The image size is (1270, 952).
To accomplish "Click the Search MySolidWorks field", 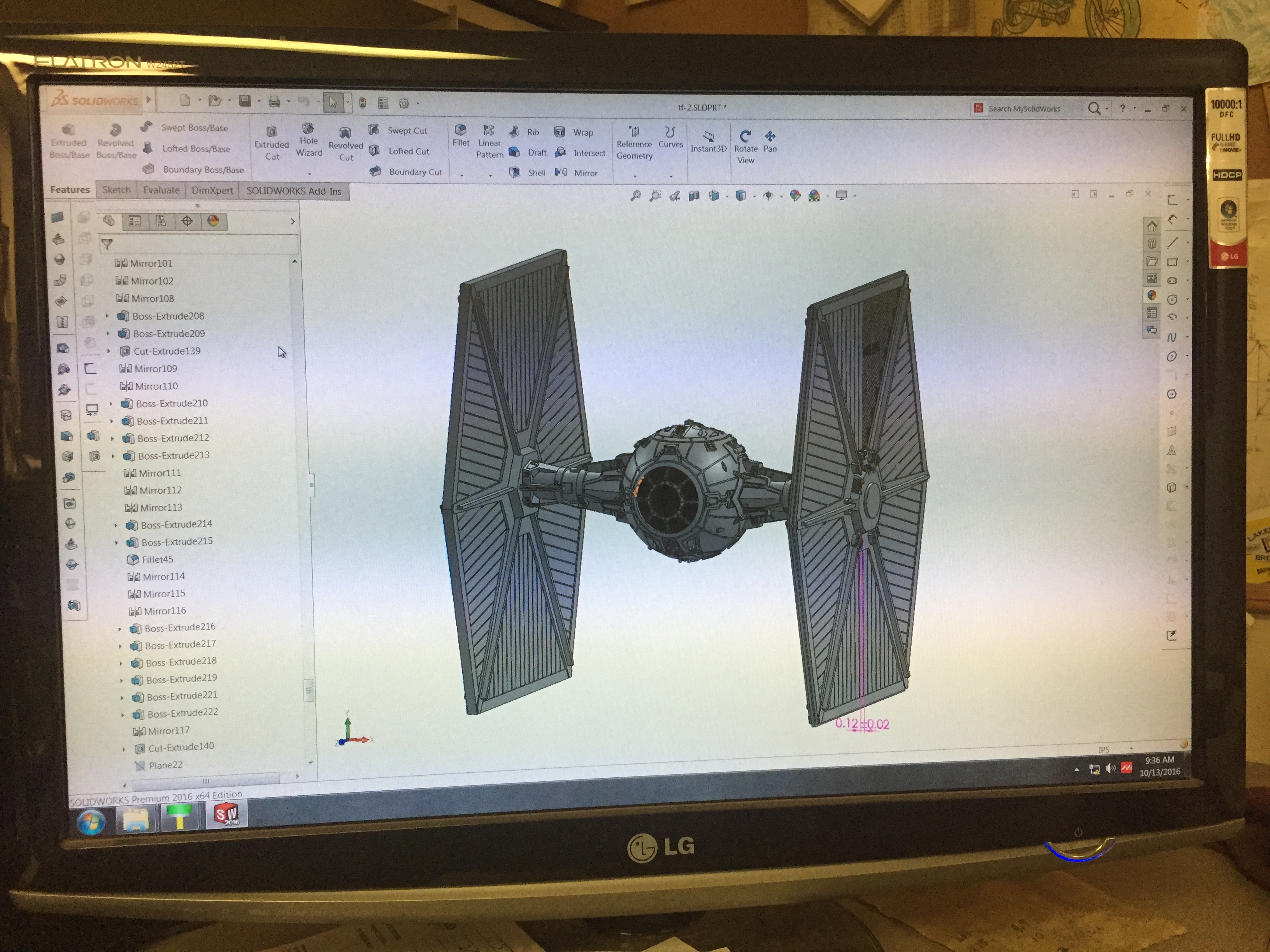I will click(x=1025, y=108).
